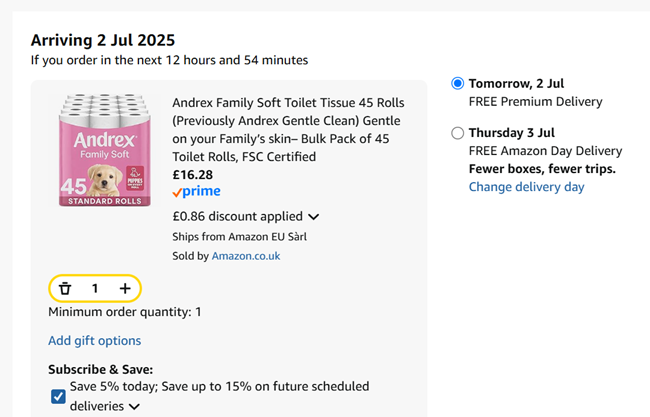Choose Thursday 3 Jul Amazon Day Delivery
Screen dimensions: 650x417
coord(458,133)
